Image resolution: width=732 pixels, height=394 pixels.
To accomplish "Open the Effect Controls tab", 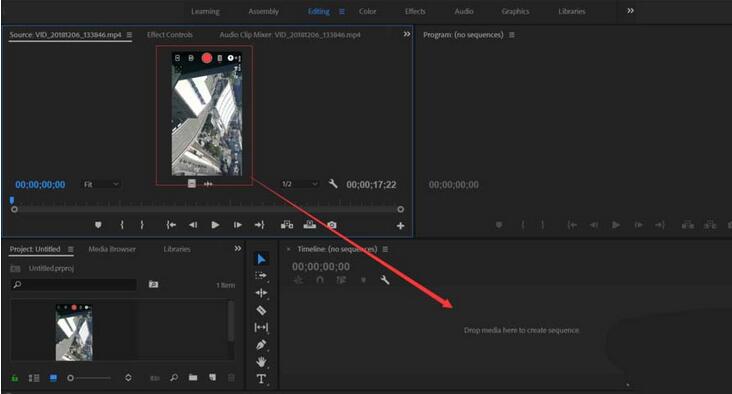I will click(169, 35).
